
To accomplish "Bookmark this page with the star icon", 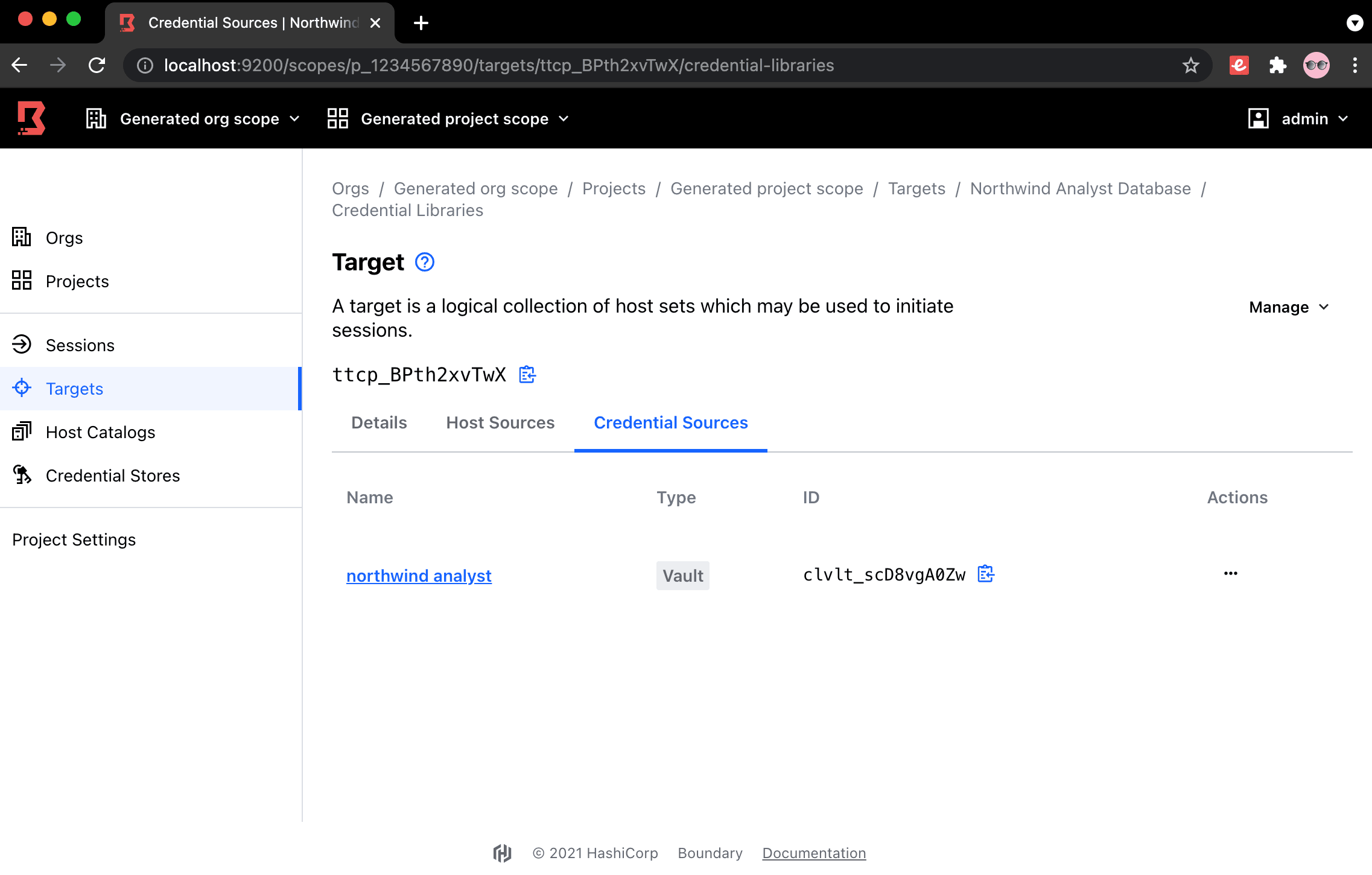I will (1190, 65).
